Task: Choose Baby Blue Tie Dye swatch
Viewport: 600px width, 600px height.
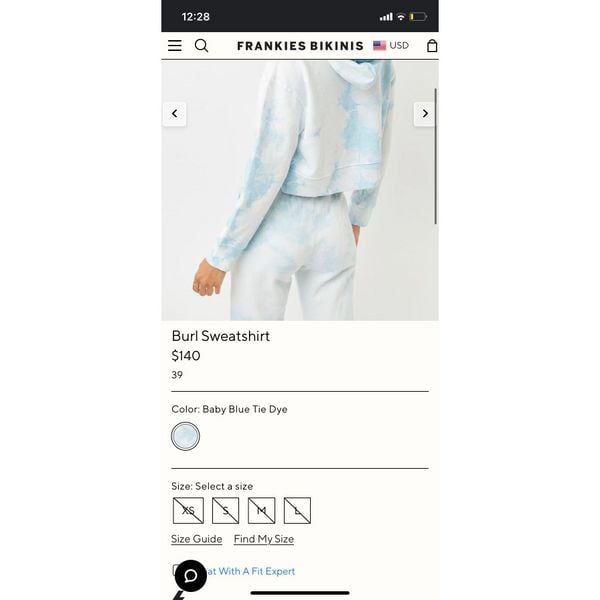Action: [x=186, y=436]
